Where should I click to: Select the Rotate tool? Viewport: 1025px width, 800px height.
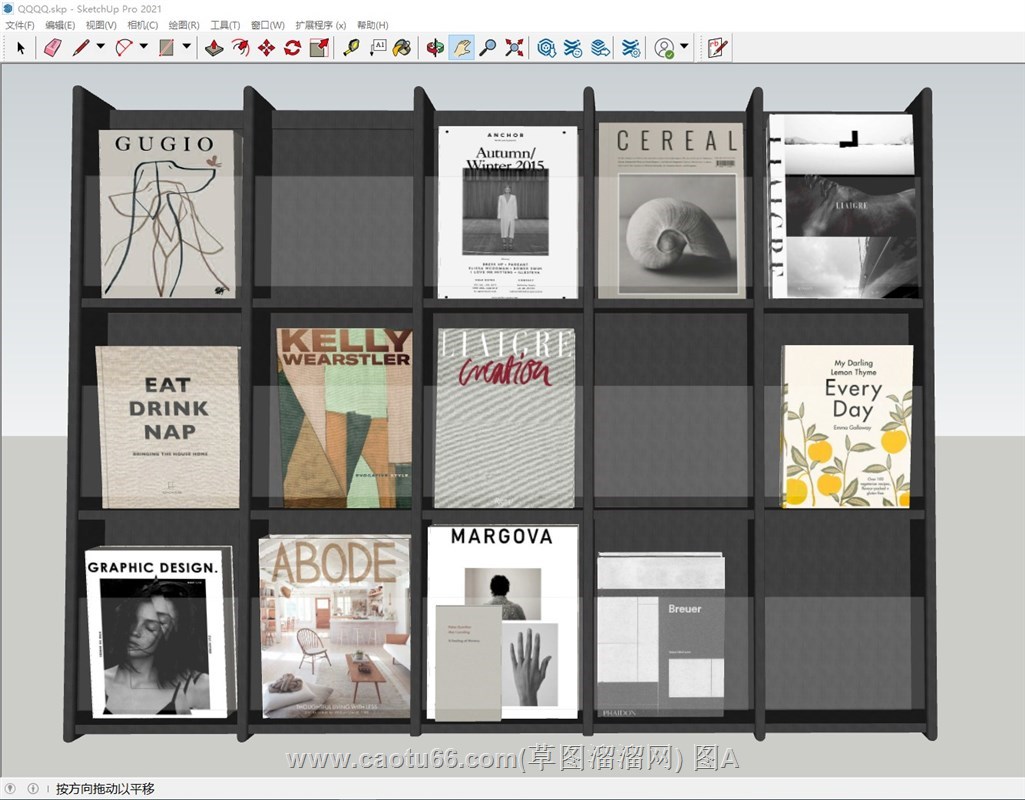tap(292, 48)
